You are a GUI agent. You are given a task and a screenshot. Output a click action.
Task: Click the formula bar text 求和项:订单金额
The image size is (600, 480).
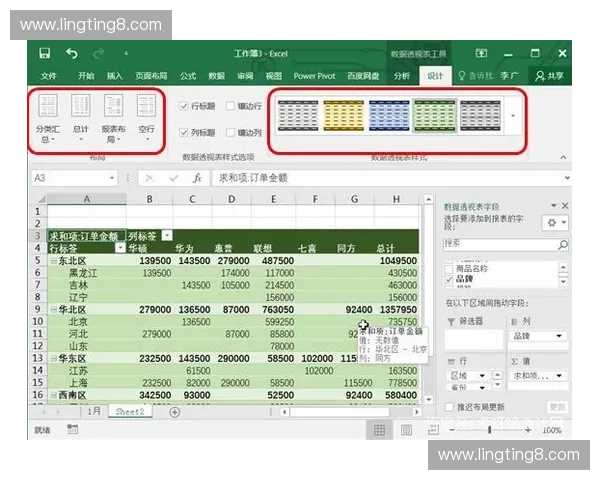(253, 178)
